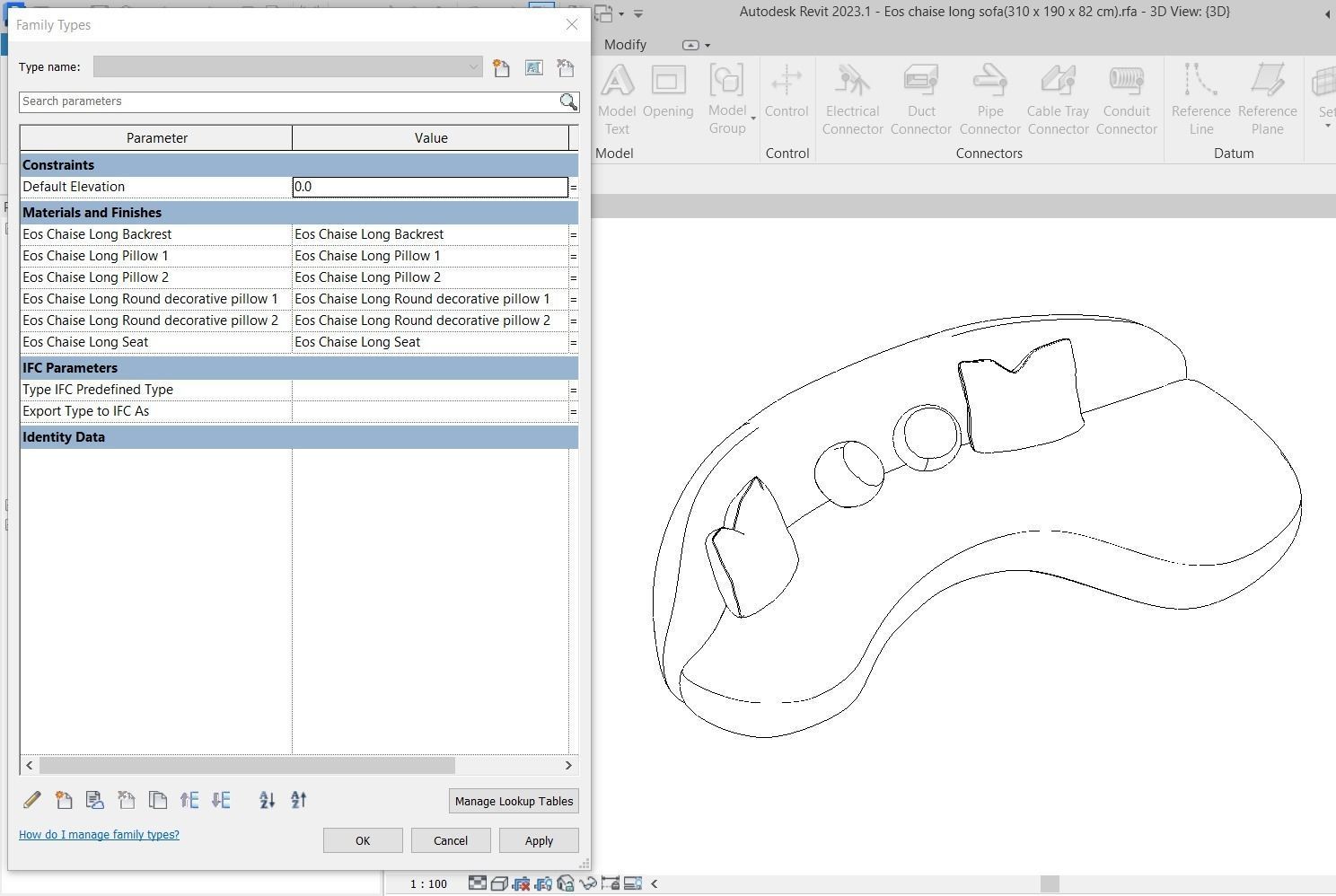Sort parameters in descending Z-A order
Viewport: 1336px width, 896px height.
click(x=299, y=800)
